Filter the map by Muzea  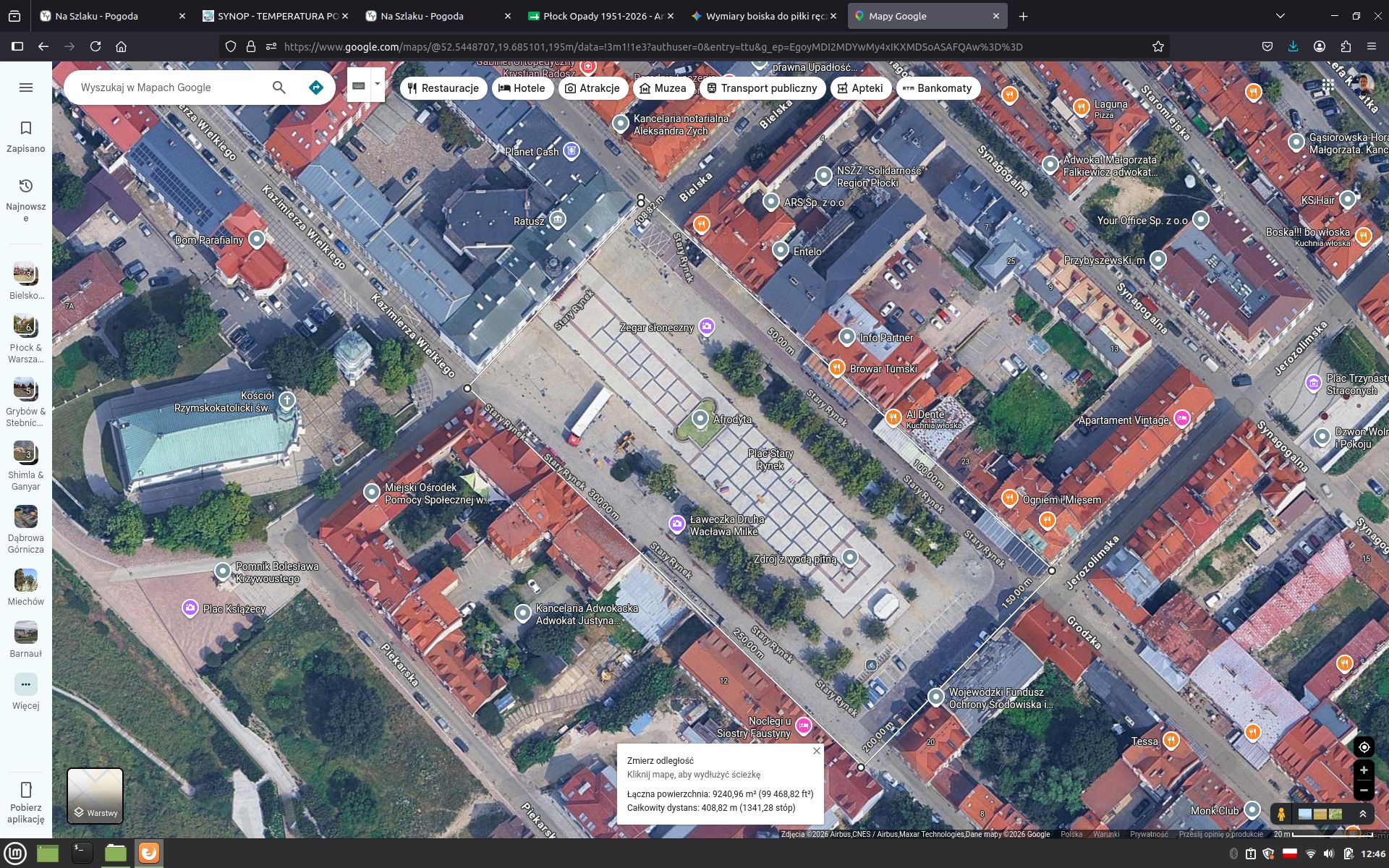click(x=663, y=88)
